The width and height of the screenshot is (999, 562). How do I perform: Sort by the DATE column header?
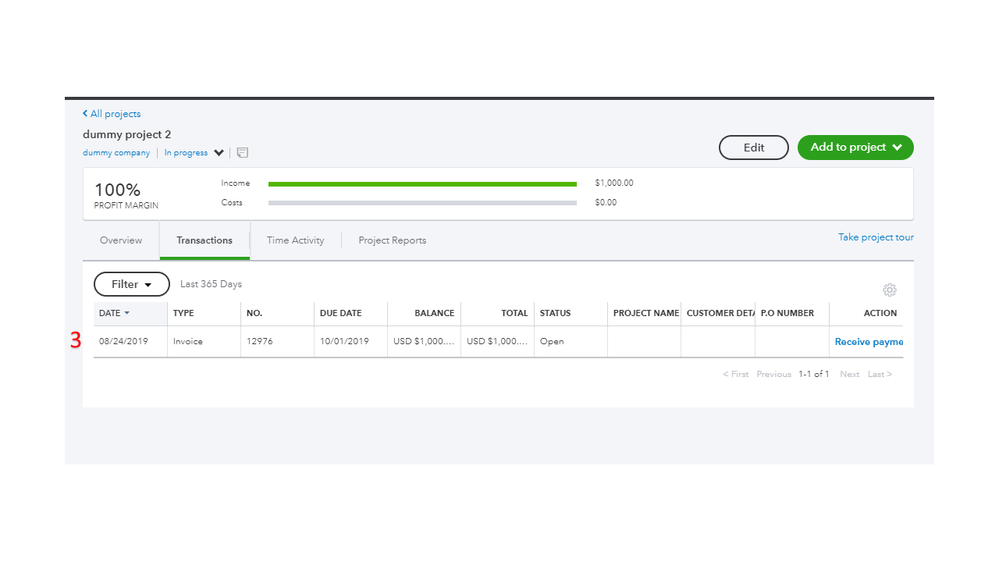point(130,313)
